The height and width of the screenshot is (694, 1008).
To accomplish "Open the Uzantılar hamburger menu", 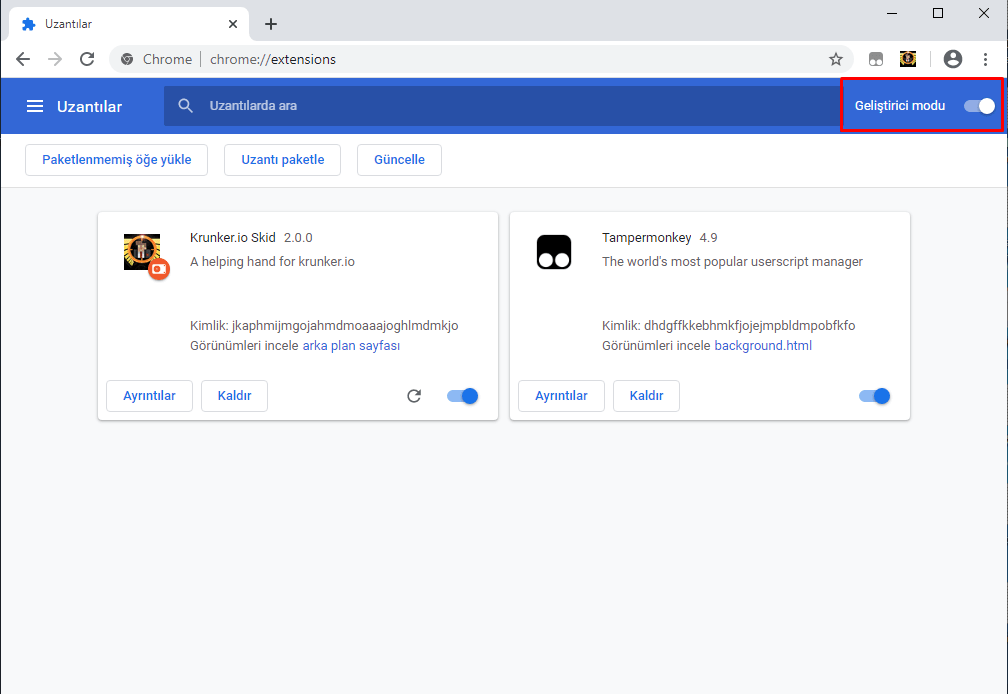I will [35, 106].
